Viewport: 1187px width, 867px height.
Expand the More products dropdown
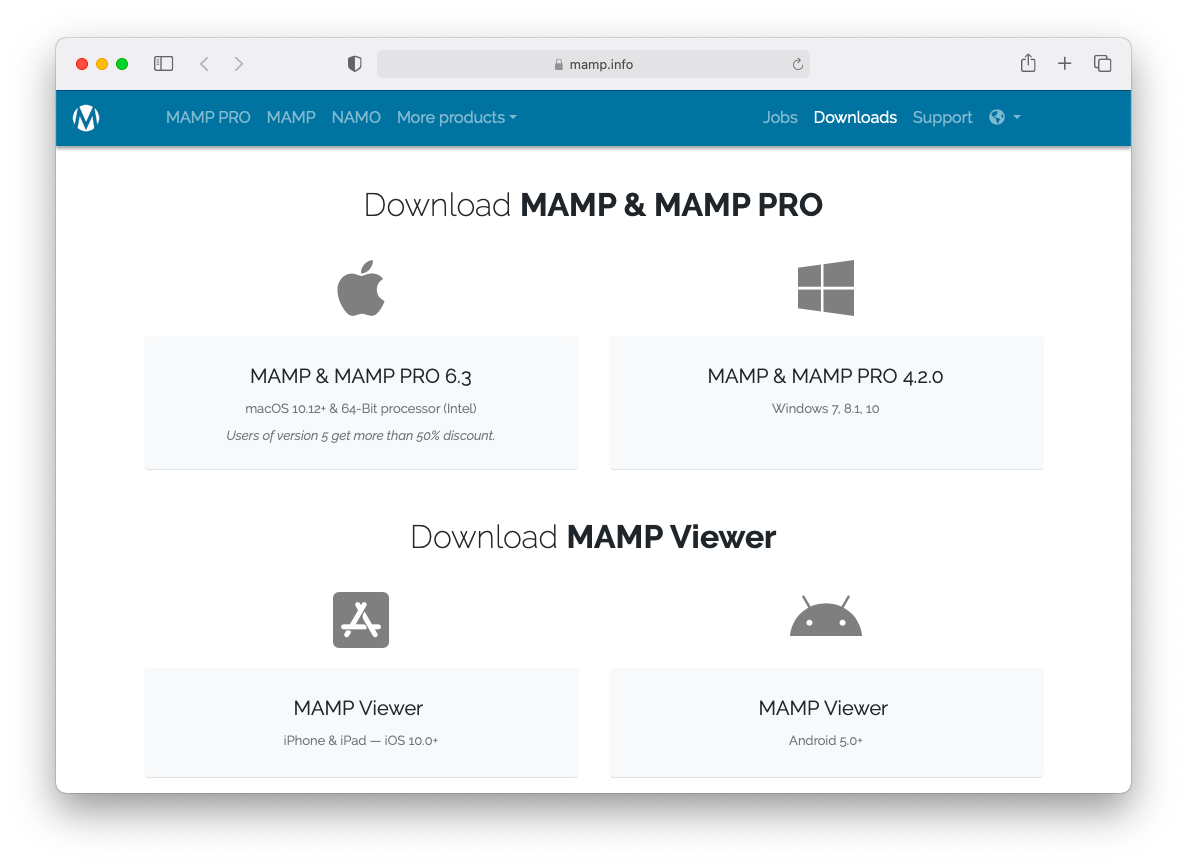click(x=456, y=117)
